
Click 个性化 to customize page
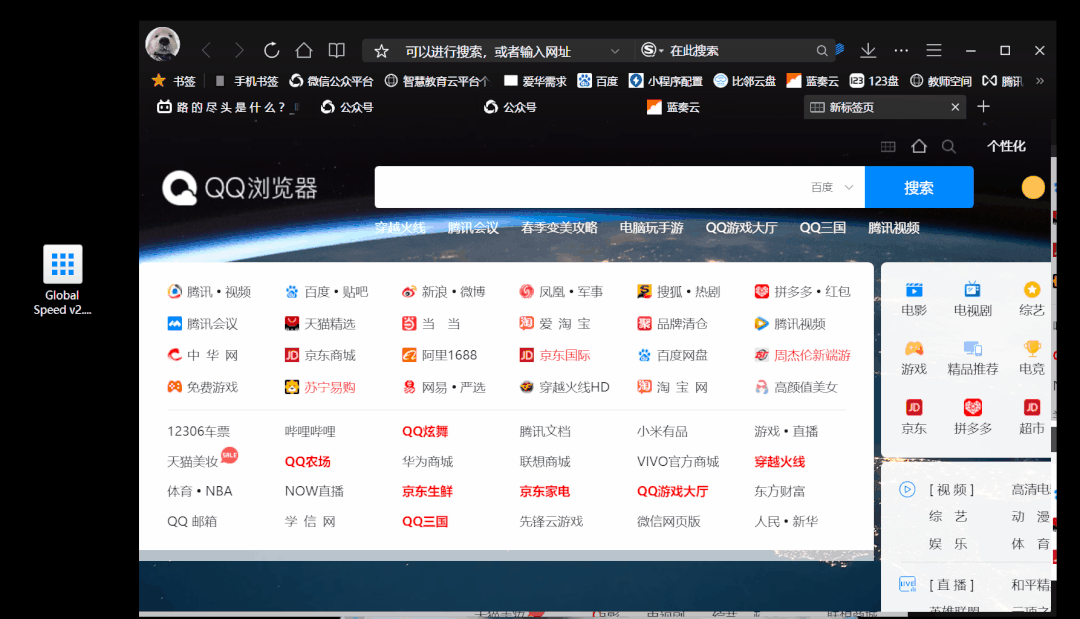[1006, 146]
